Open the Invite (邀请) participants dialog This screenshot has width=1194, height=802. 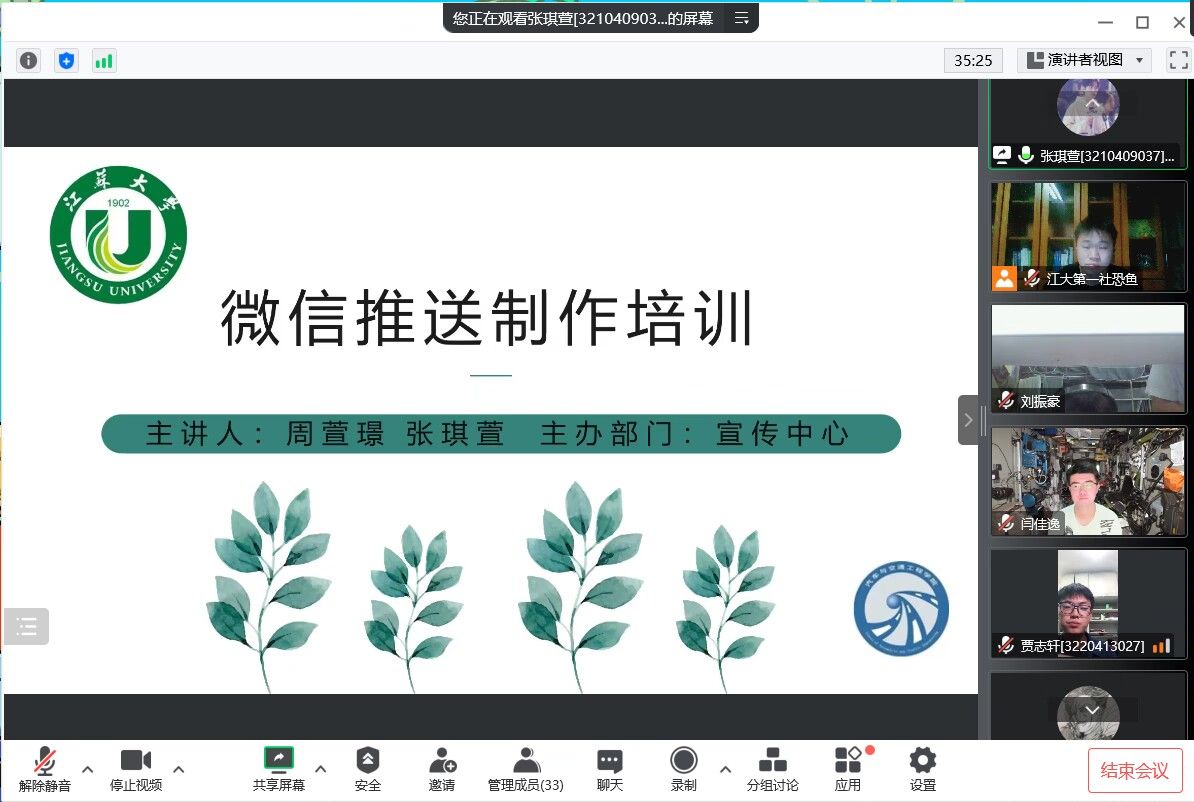point(442,768)
